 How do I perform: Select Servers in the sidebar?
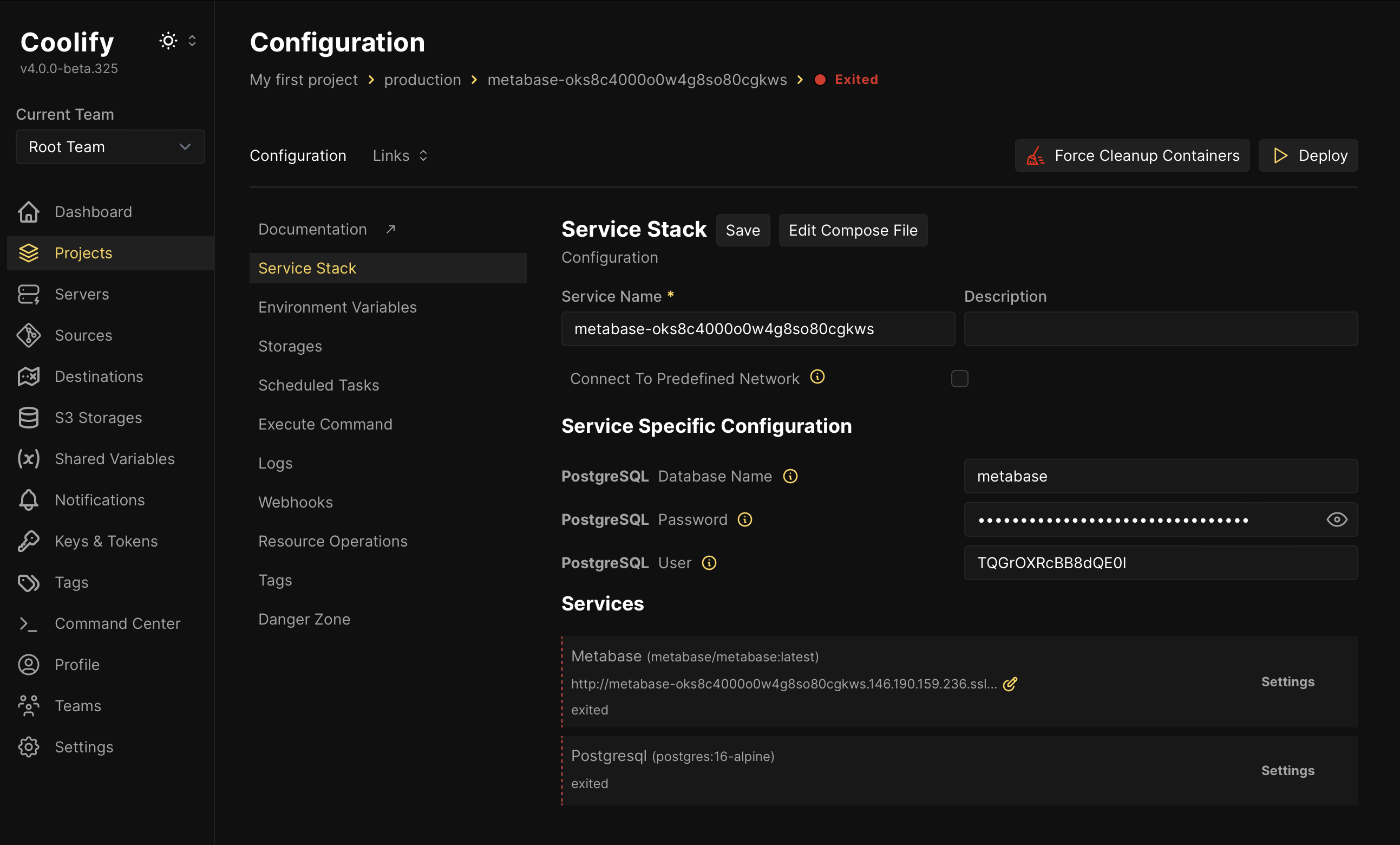coord(81,294)
